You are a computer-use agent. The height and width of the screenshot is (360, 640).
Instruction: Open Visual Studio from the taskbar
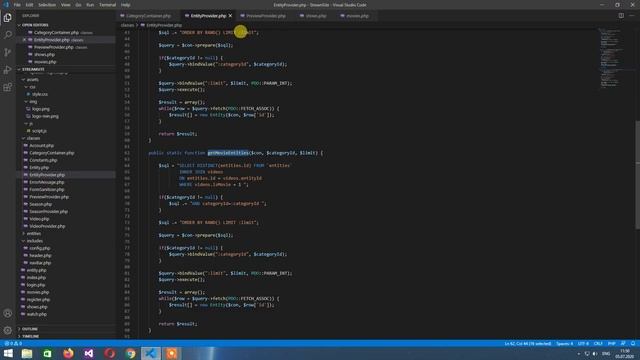point(89,353)
